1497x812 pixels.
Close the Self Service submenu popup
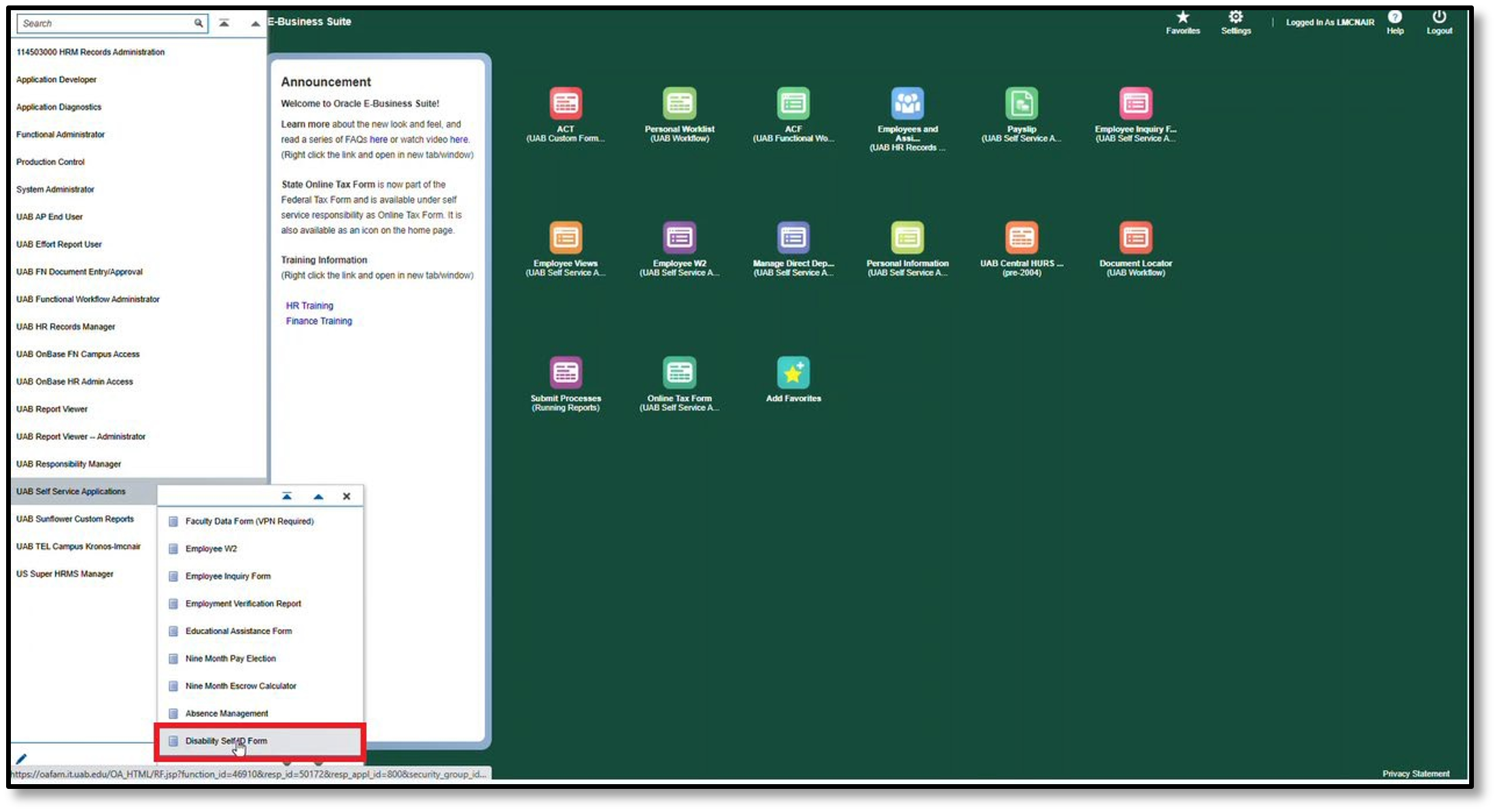(x=347, y=497)
